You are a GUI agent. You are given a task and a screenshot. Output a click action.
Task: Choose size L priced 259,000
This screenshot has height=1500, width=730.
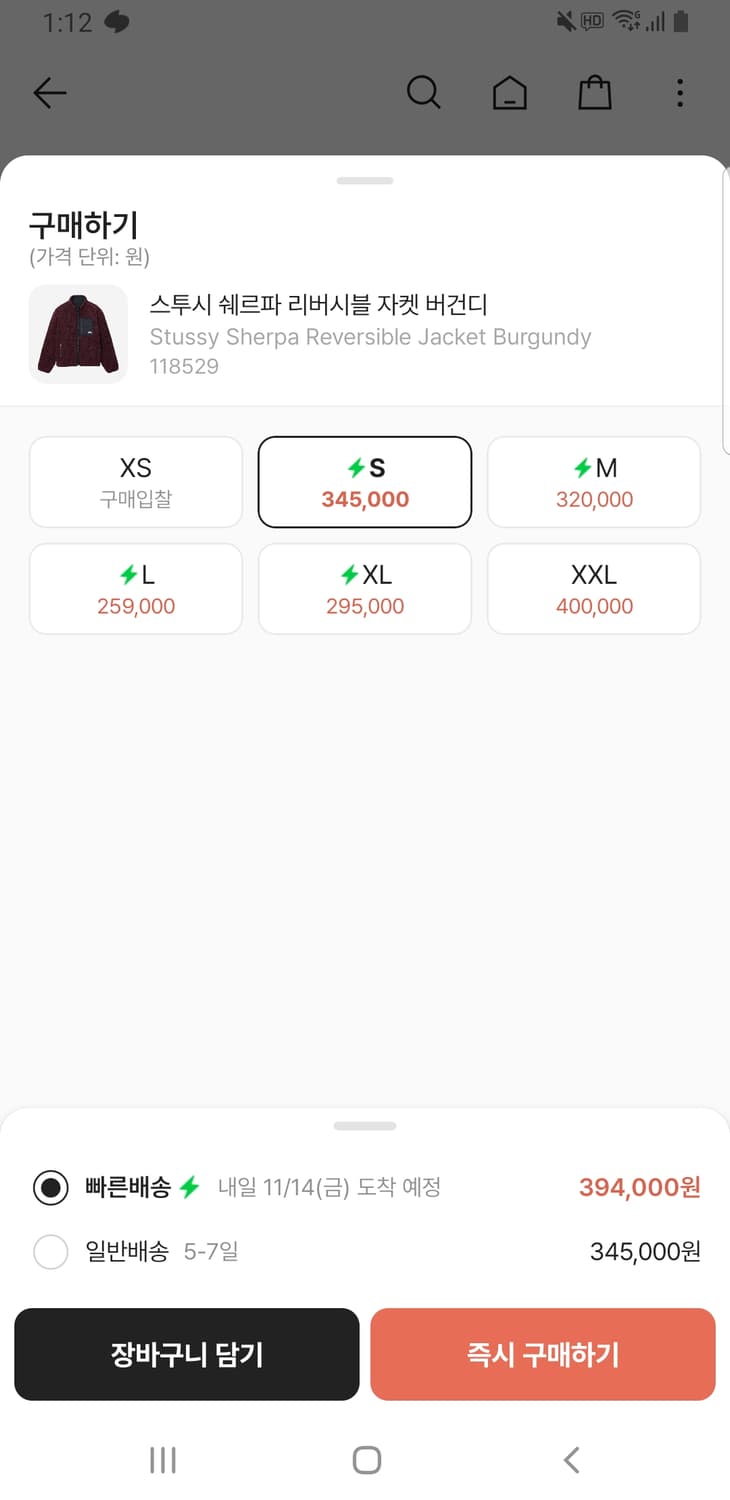[x=136, y=589]
